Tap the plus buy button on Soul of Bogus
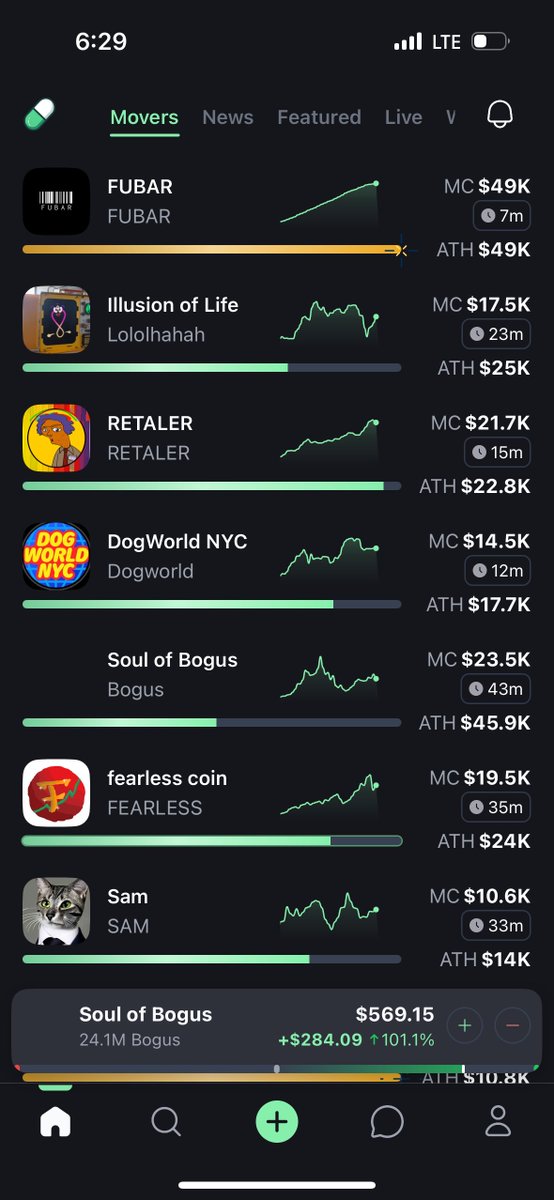The height and width of the screenshot is (1200, 554). tap(464, 1025)
